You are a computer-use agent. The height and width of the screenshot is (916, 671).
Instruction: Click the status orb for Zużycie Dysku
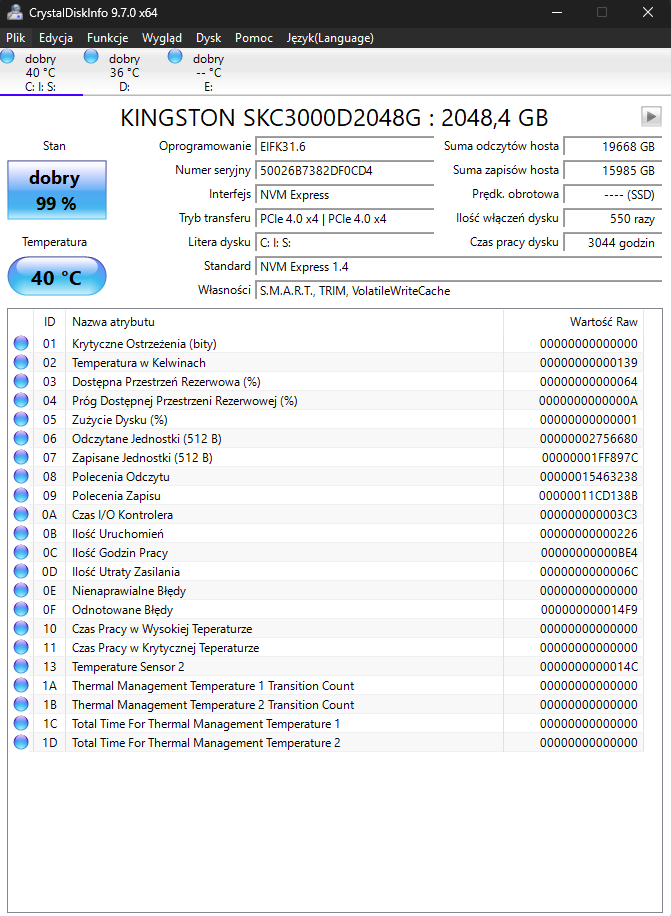point(21,419)
